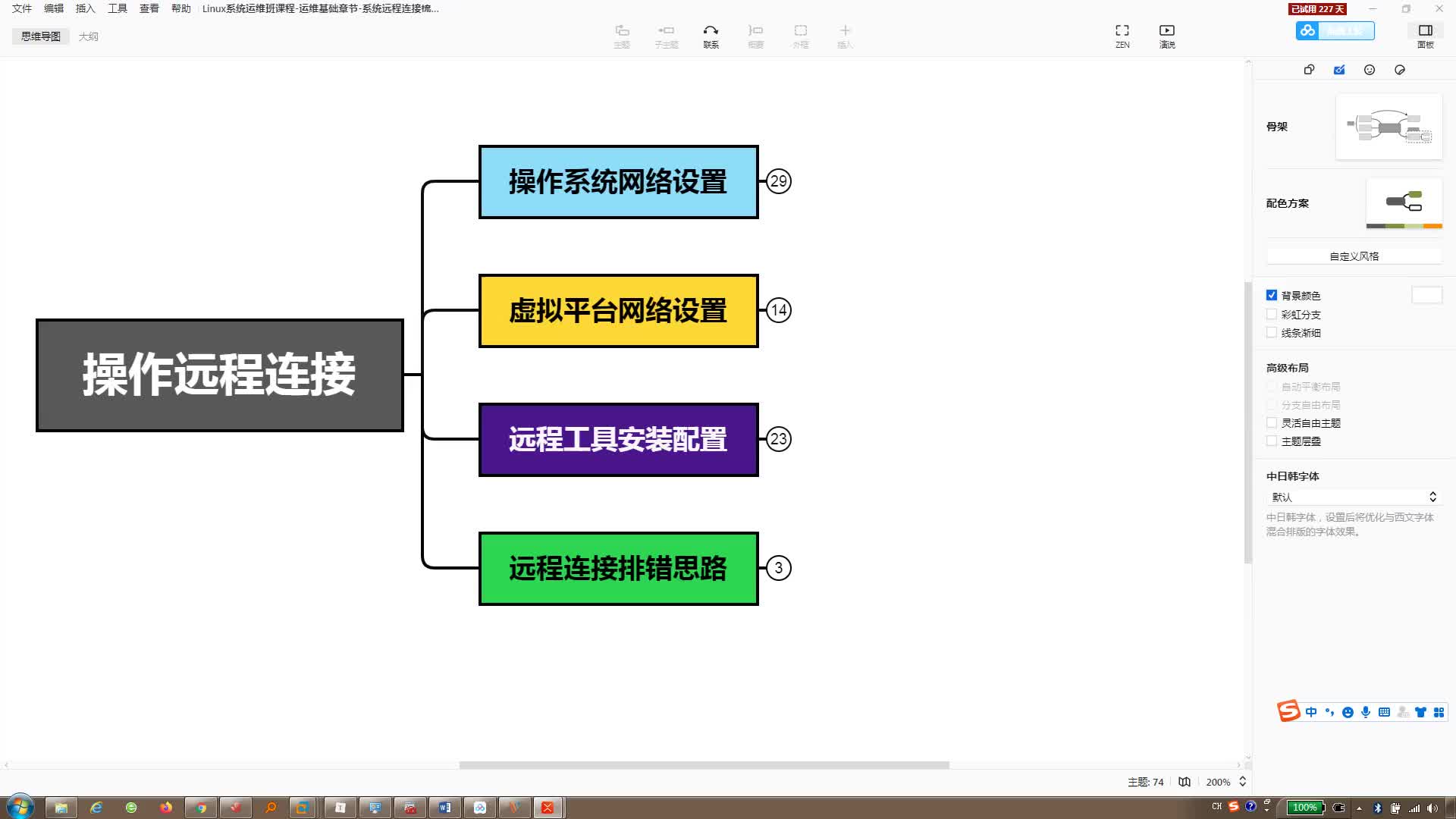Screen dimensions: 1456x819
Task: Open Word from the taskbar
Action: [444, 808]
